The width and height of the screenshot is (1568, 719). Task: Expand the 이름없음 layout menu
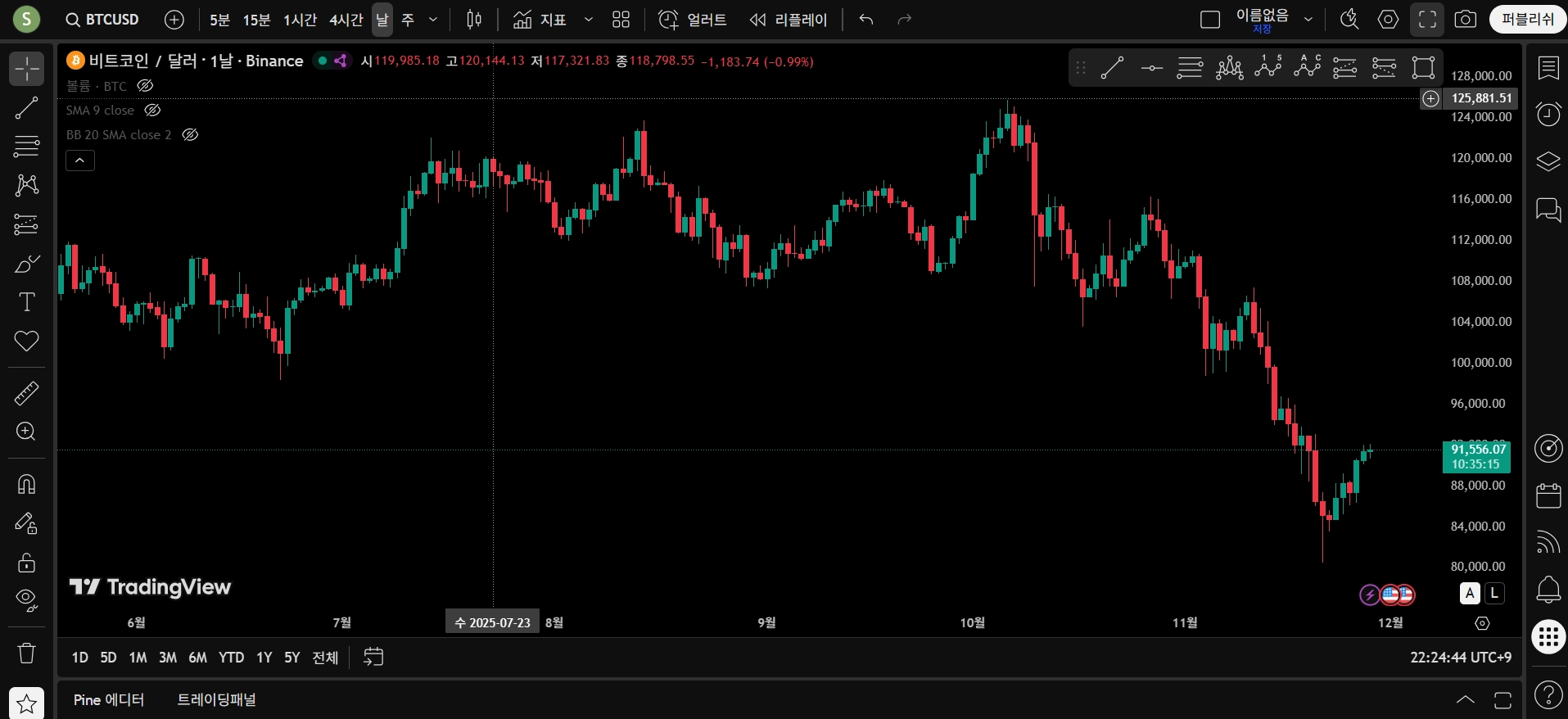point(1308,20)
